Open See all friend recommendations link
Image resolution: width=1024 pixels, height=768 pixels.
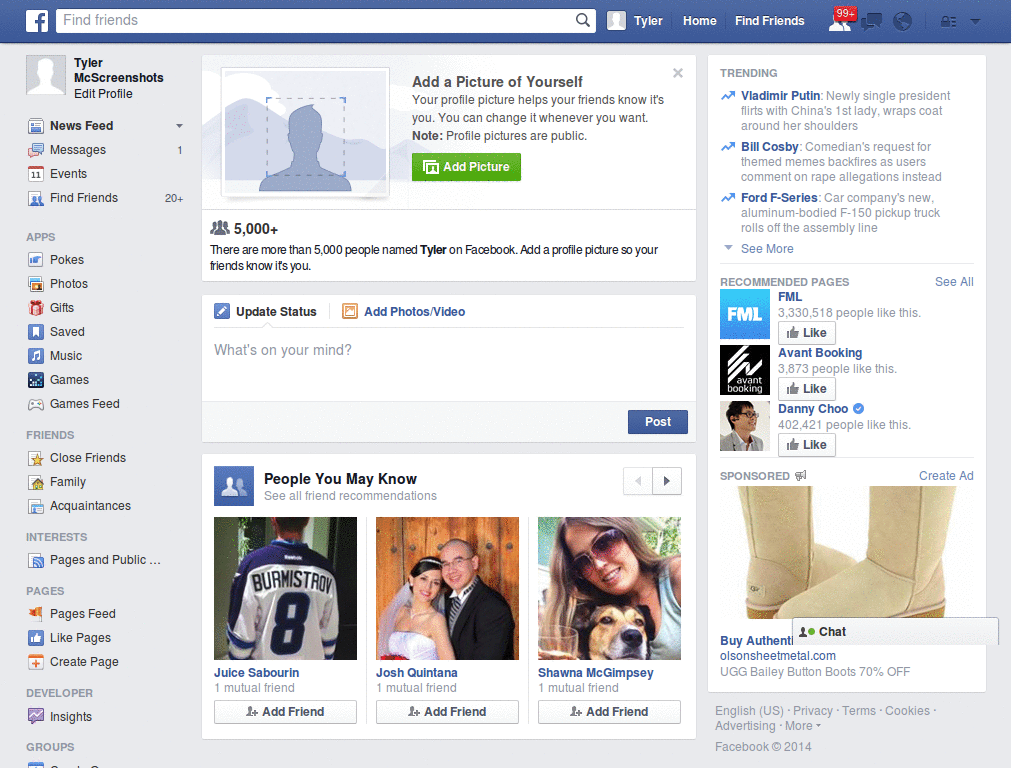tap(350, 496)
